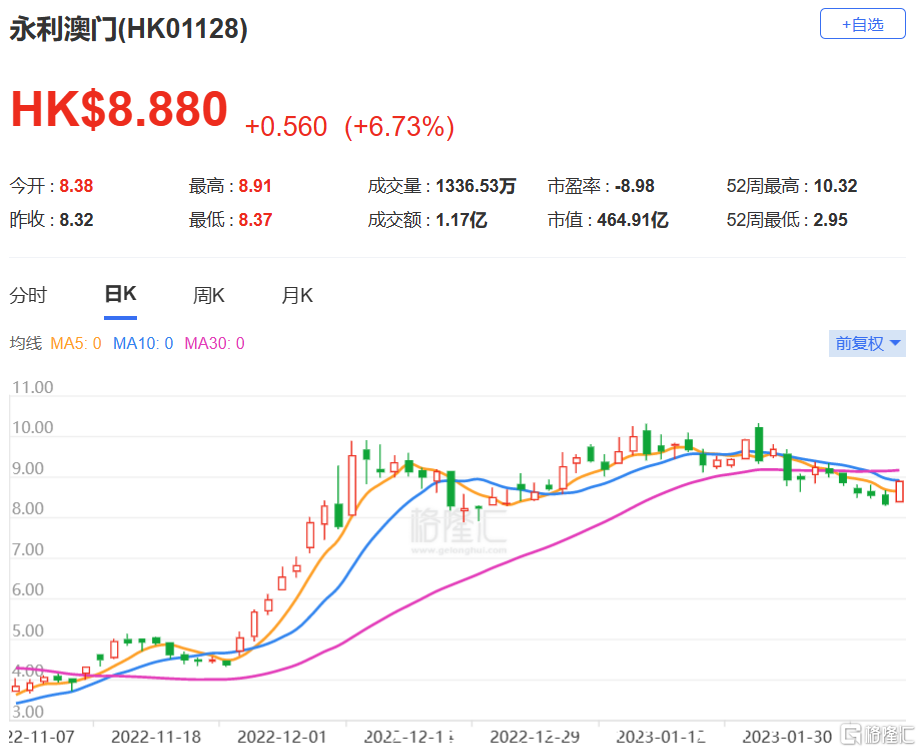
Task: Click the 今开 open price 8.38
Action: (76, 186)
